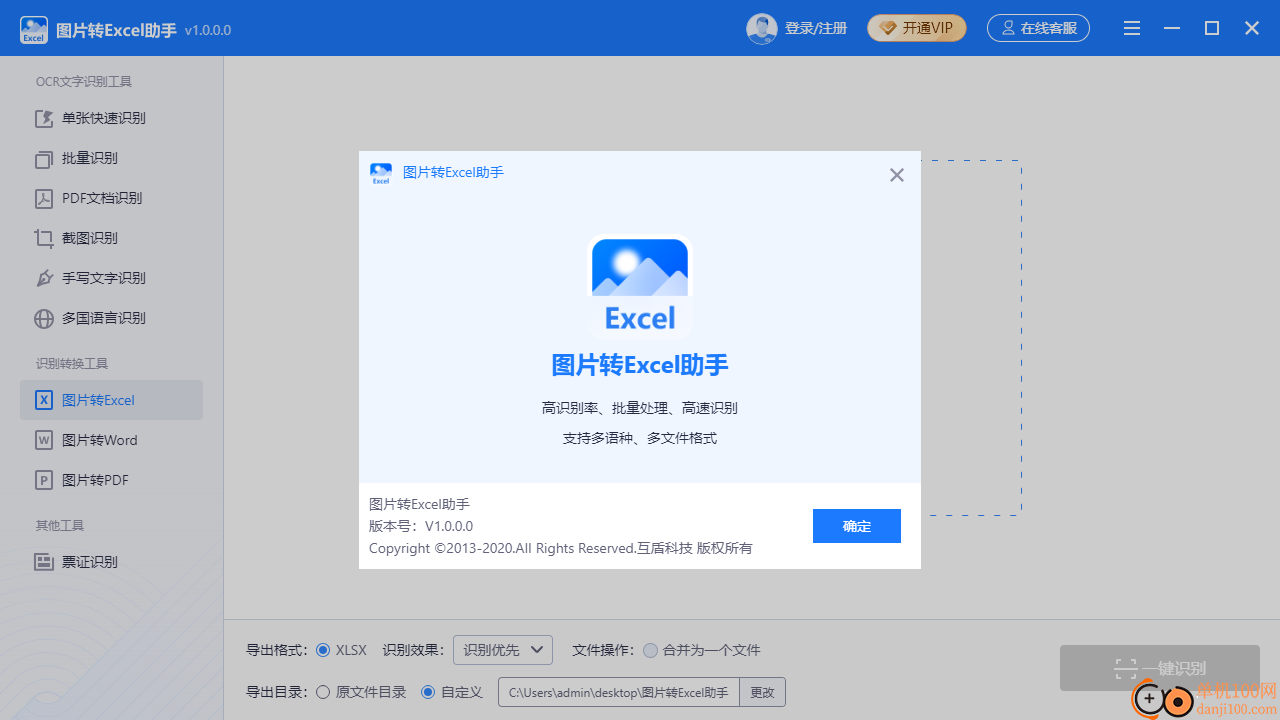This screenshot has width=1280, height=720.
Task: Click the batch recognition icon
Action: click(x=44, y=158)
